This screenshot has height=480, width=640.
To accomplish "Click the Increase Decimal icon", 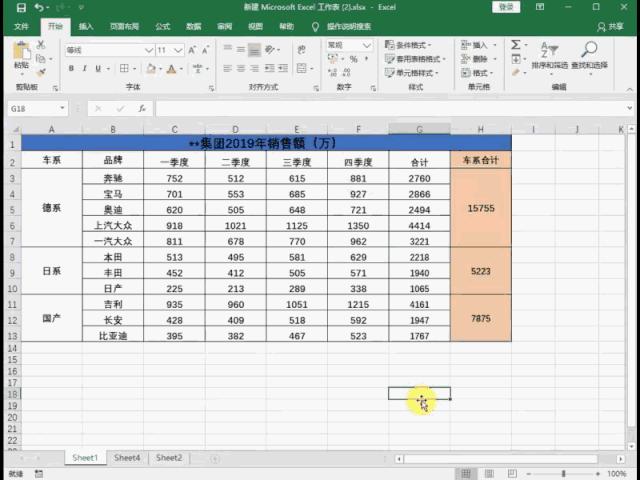I will tap(333, 73).
